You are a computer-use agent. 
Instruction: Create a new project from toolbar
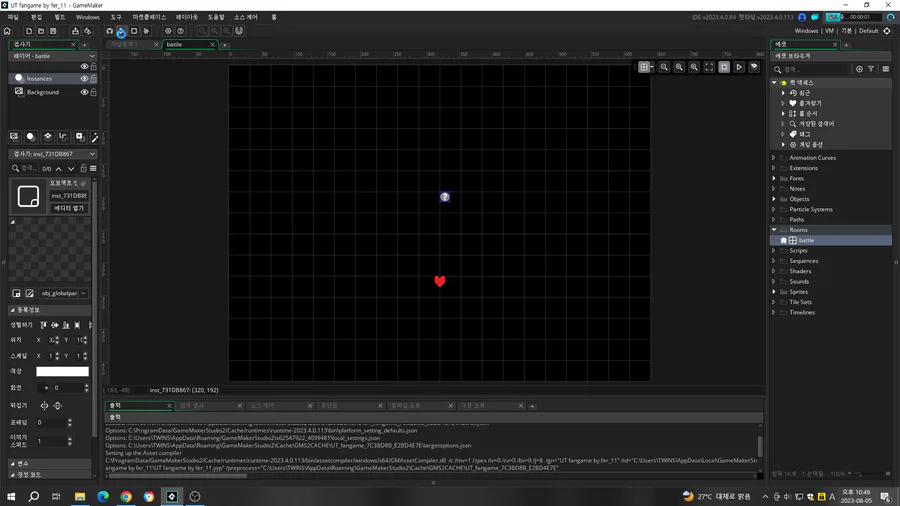29,31
